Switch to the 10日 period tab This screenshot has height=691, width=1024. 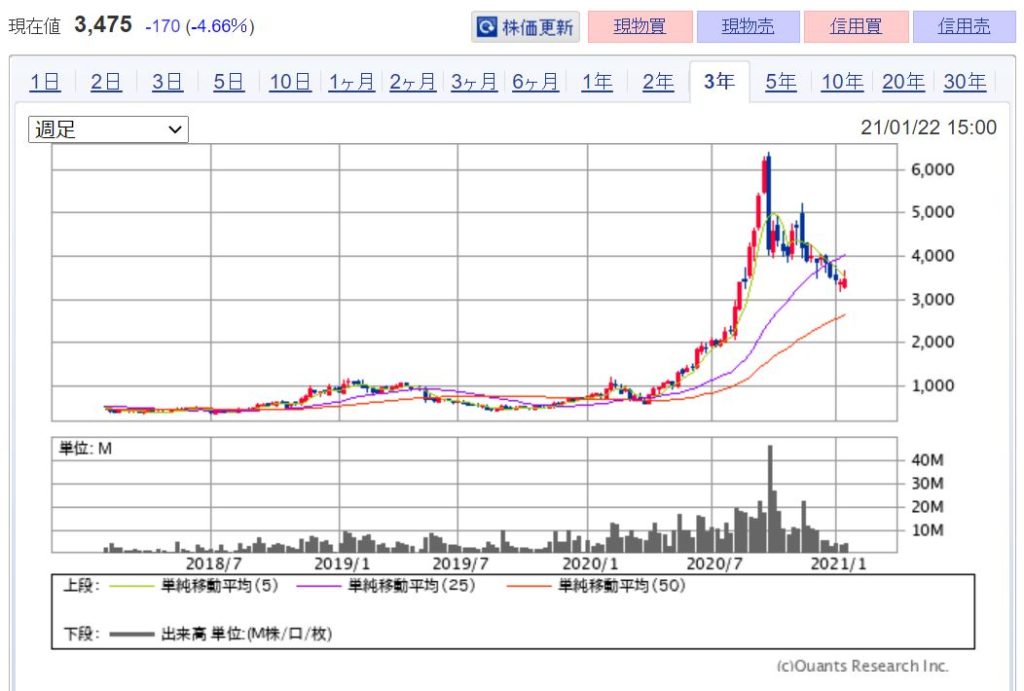pyautogui.click(x=290, y=82)
